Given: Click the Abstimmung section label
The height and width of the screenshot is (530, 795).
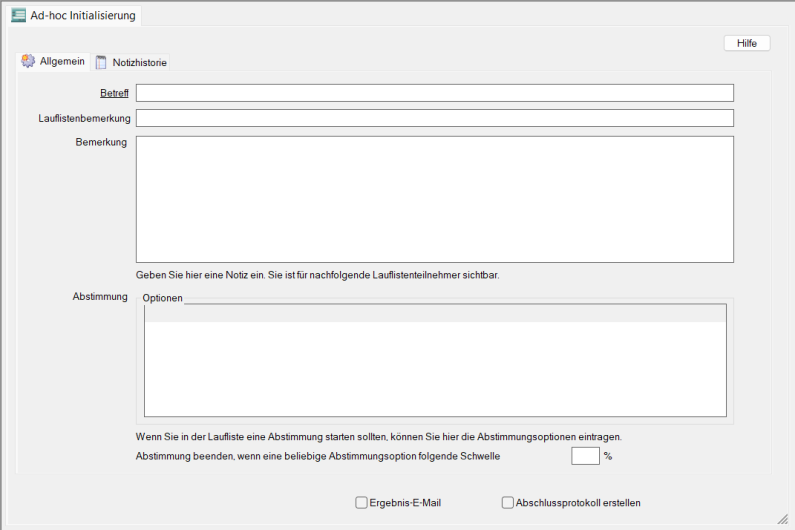Looking at the screenshot, I should (100, 297).
